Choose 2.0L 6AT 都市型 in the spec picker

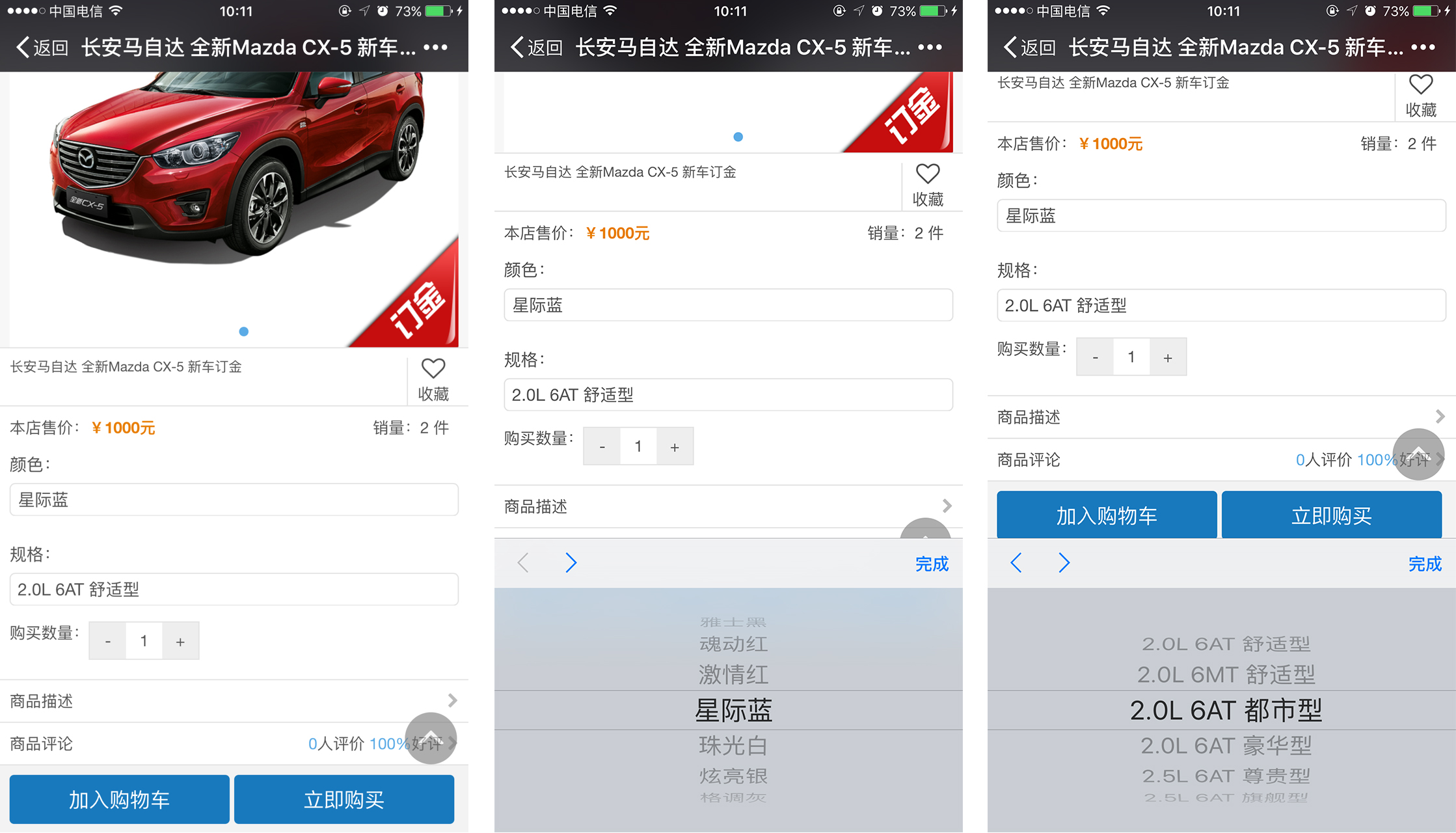click(1226, 710)
